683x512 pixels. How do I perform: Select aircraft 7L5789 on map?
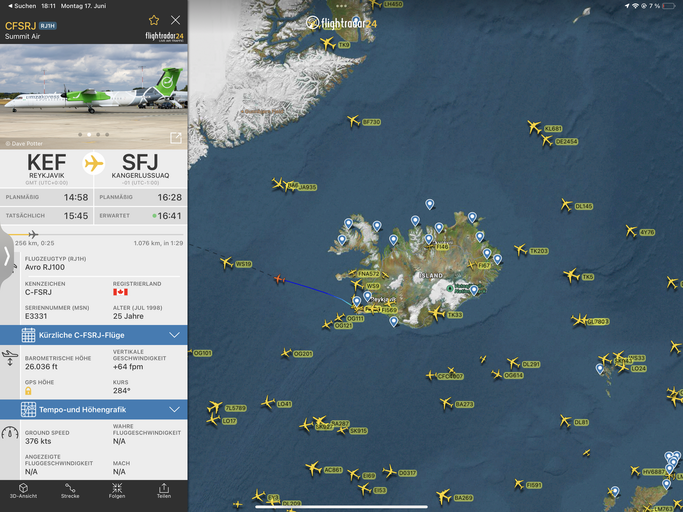click(215, 407)
